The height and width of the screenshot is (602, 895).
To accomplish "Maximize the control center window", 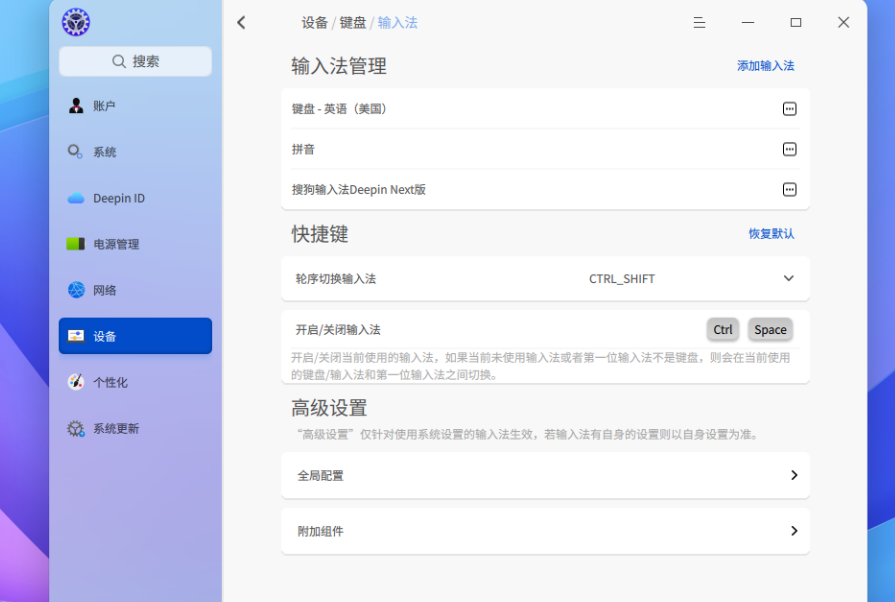I will (x=796, y=23).
